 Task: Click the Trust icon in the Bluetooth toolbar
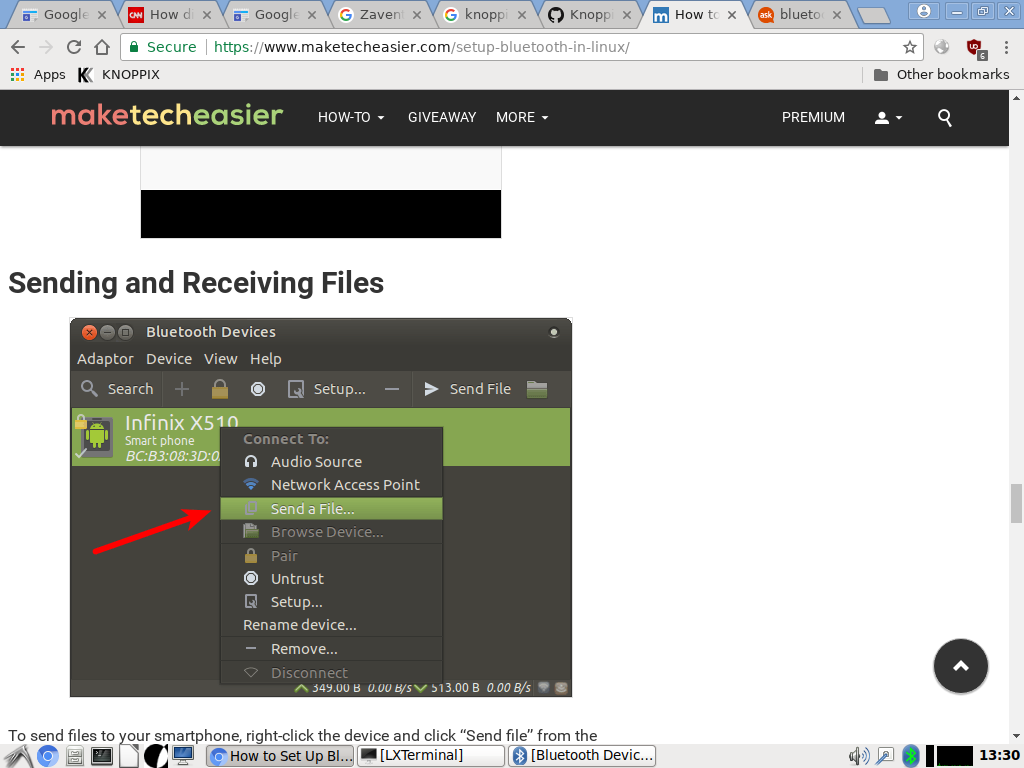click(257, 389)
